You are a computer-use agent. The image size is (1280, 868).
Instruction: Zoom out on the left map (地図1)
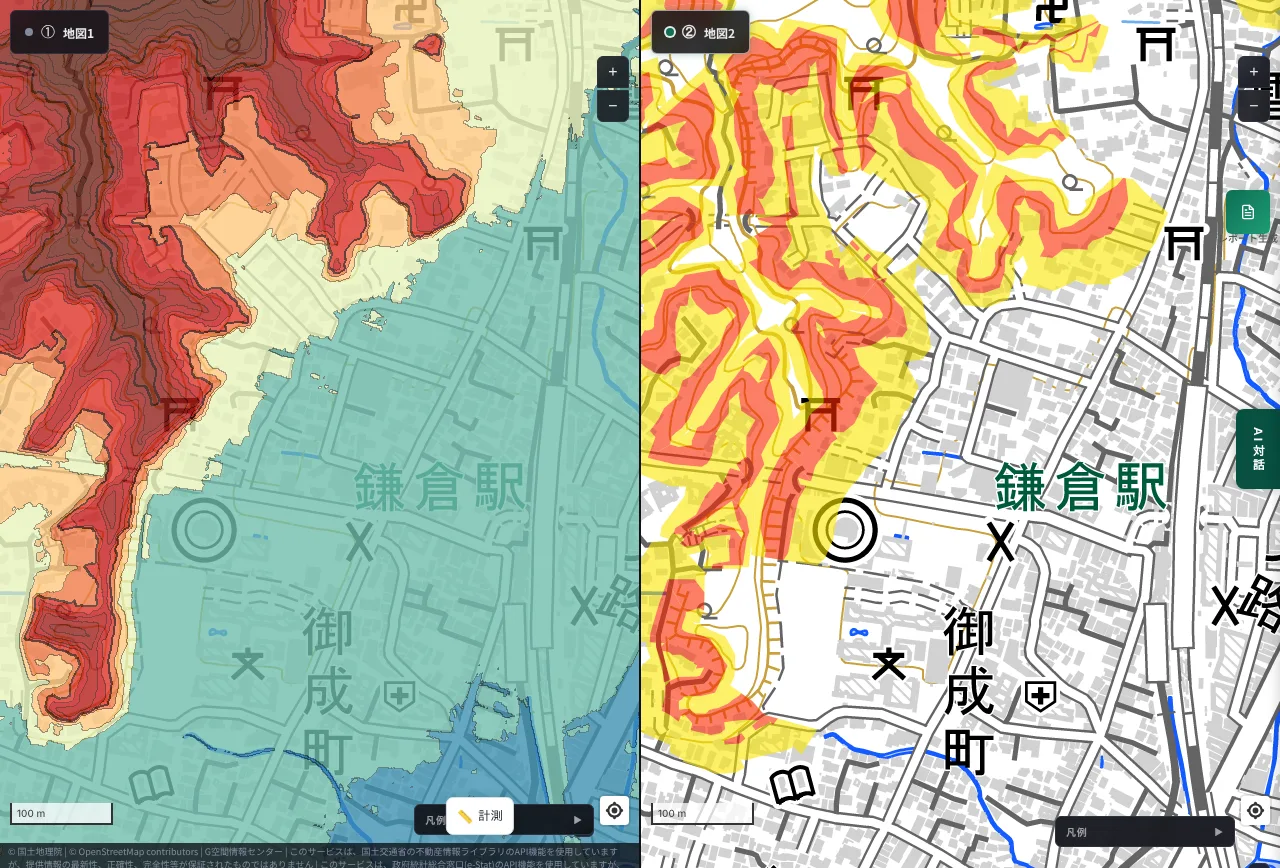coord(613,105)
